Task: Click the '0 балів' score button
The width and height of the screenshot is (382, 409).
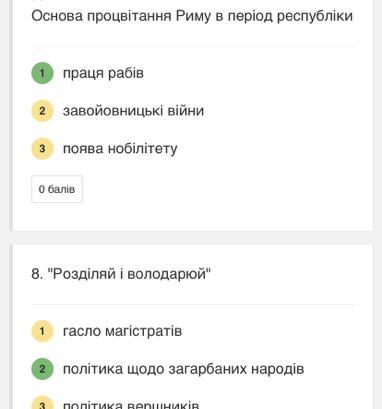Action: [x=57, y=189]
